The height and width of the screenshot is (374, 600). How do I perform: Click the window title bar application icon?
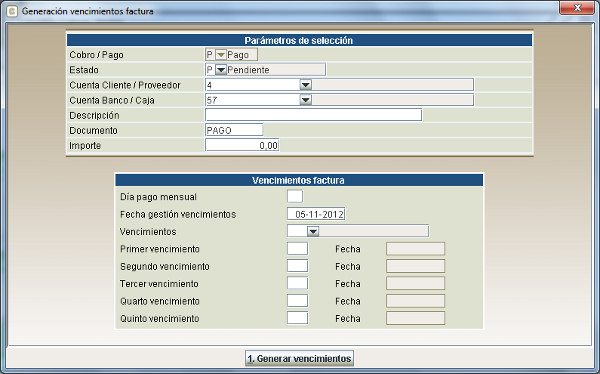12,11
